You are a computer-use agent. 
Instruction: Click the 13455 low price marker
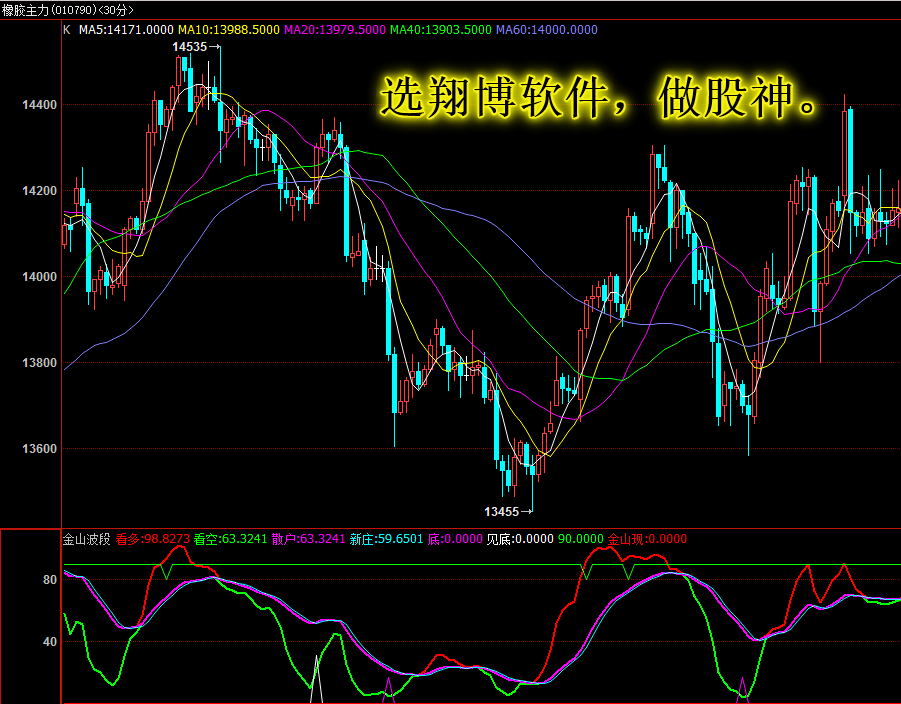click(508, 511)
